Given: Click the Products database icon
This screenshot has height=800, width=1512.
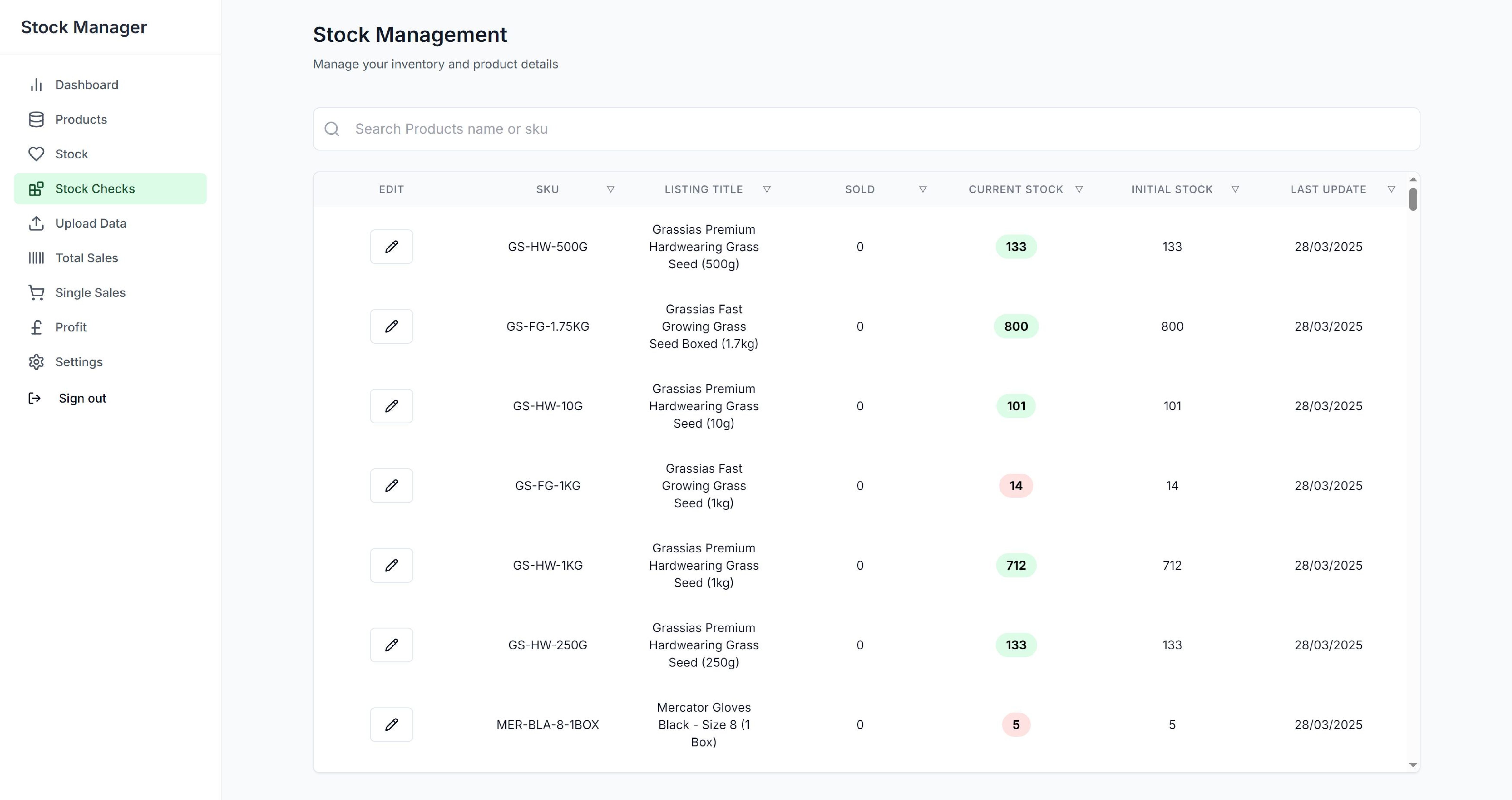Looking at the screenshot, I should click(37, 119).
